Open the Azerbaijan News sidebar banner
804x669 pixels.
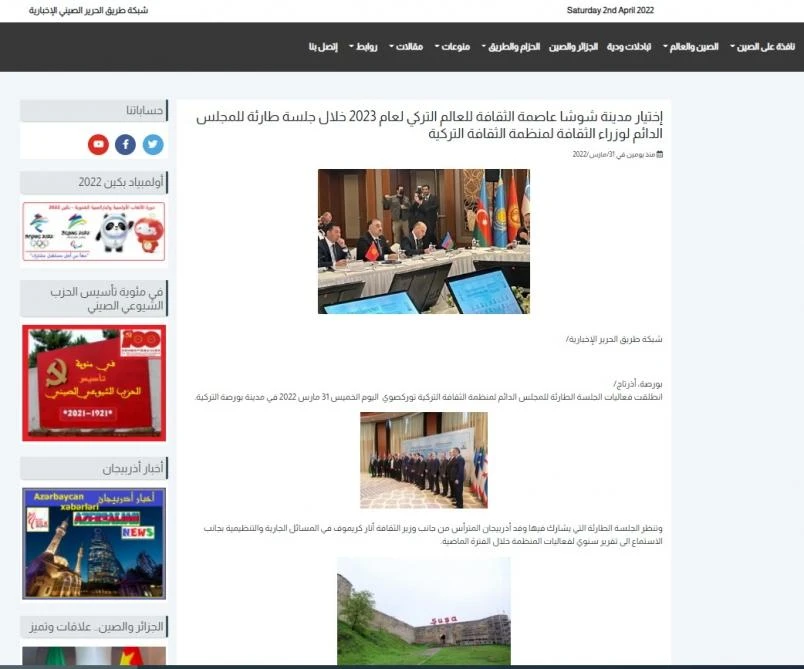[x=93, y=543]
